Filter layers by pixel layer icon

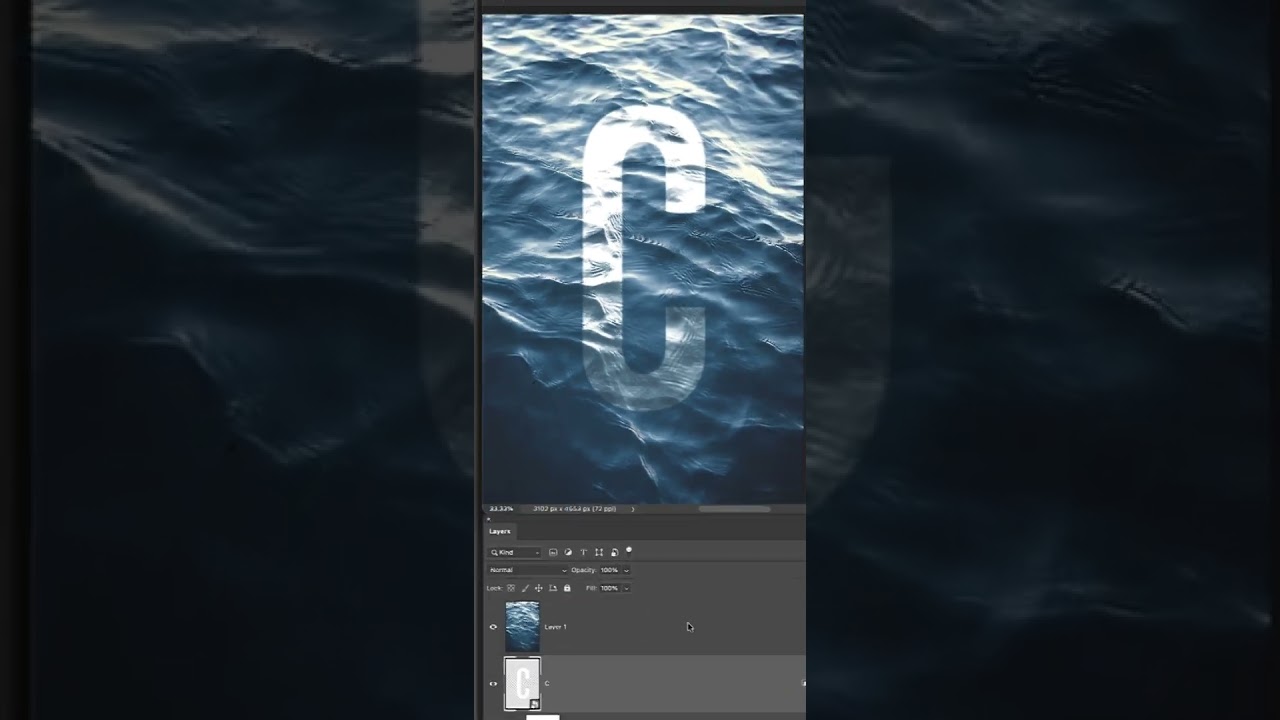pos(553,552)
